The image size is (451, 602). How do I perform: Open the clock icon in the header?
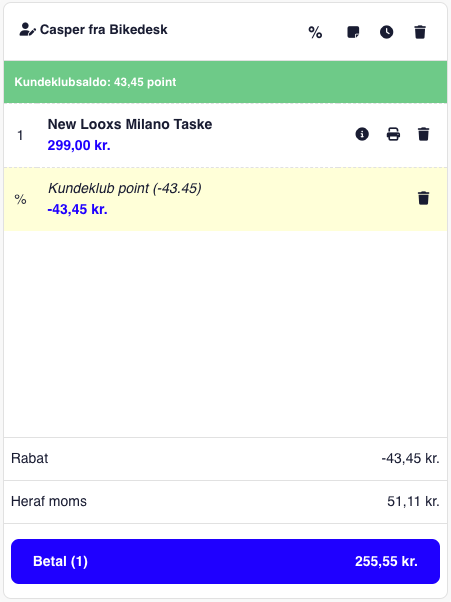click(387, 32)
